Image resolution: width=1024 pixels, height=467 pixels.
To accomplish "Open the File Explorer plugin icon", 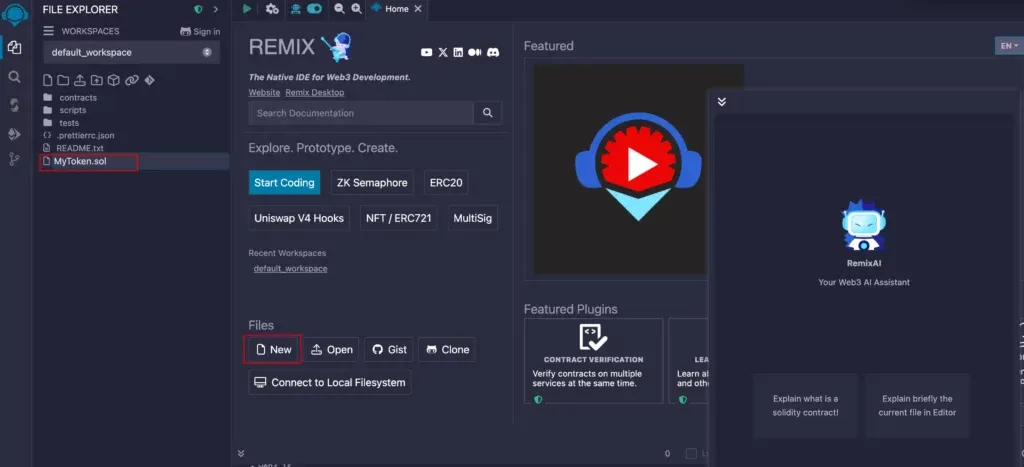I will (14, 48).
